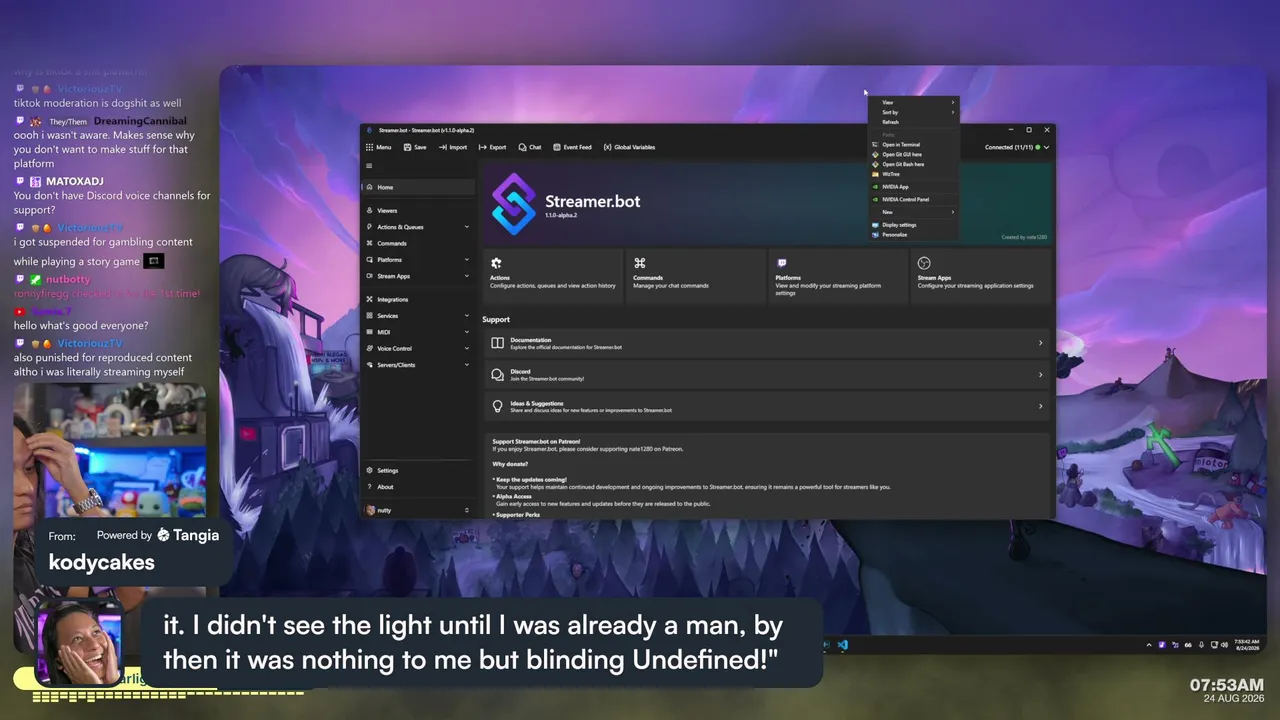Image resolution: width=1280 pixels, height=720 pixels.
Task: Click the Save toolbar button
Action: click(x=415, y=147)
